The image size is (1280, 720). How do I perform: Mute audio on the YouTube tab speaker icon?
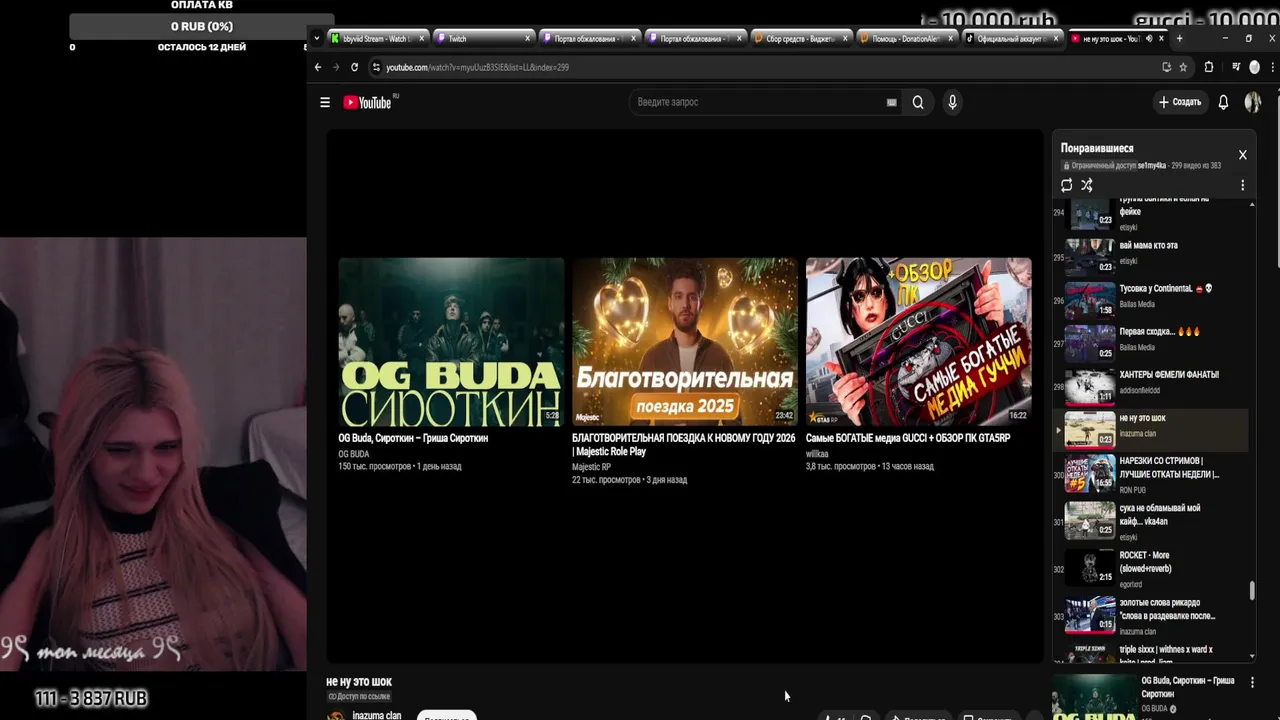click(x=1149, y=39)
